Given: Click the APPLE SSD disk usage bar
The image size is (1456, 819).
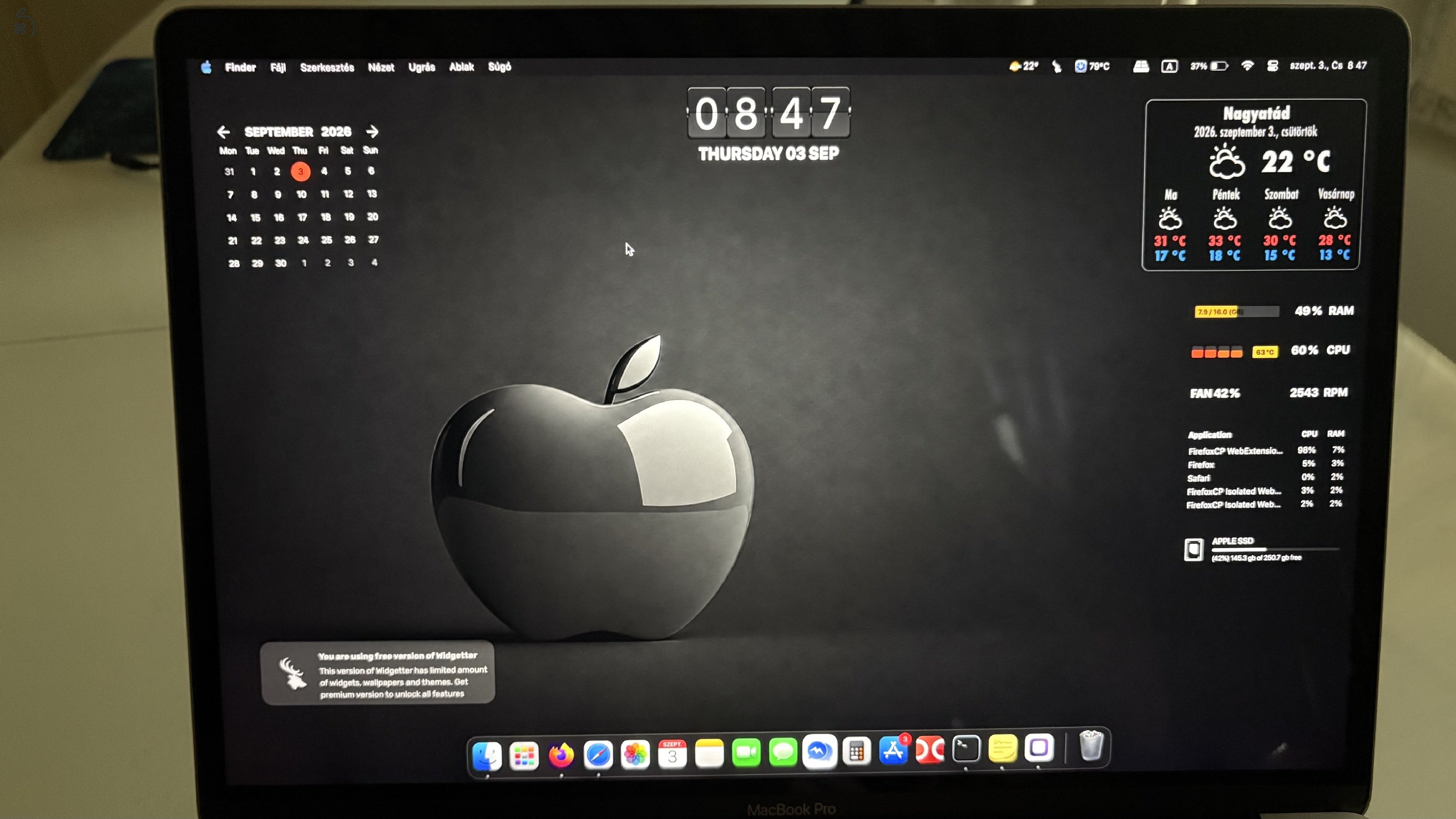Looking at the screenshot, I should pyautogui.click(x=1275, y=549).
